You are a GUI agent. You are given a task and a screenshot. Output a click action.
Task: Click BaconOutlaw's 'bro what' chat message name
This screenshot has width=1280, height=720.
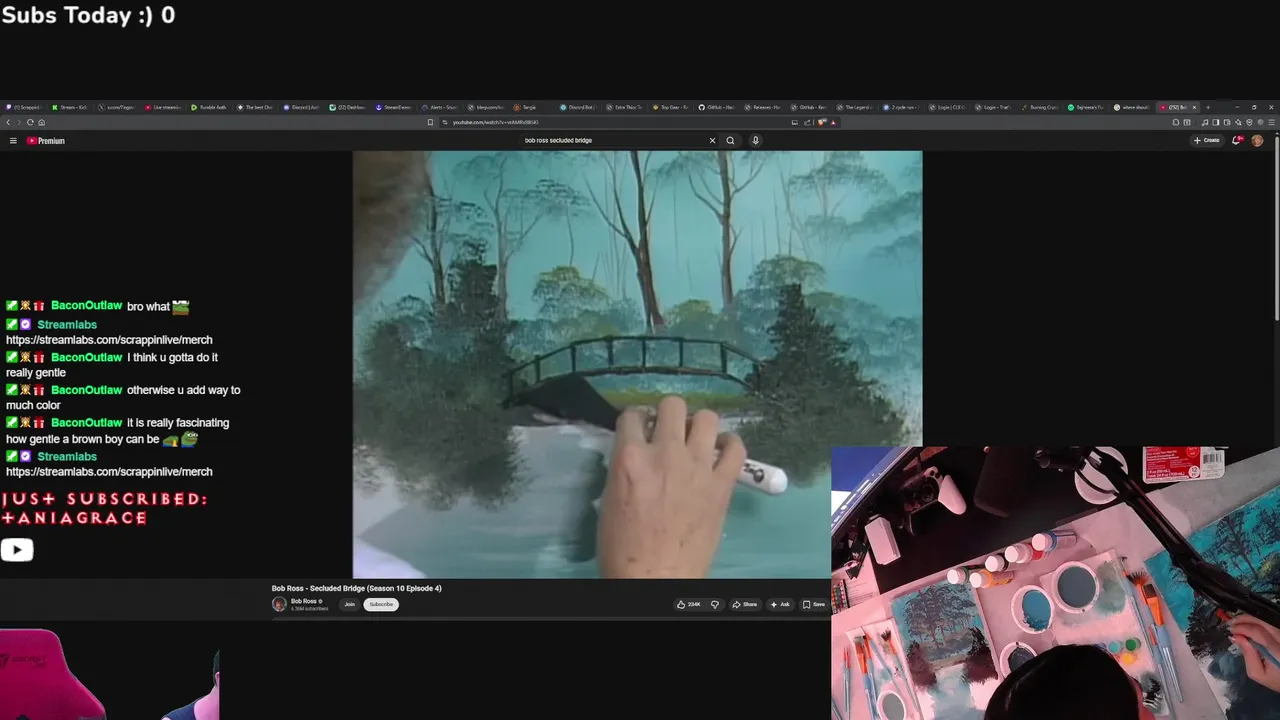87,306
